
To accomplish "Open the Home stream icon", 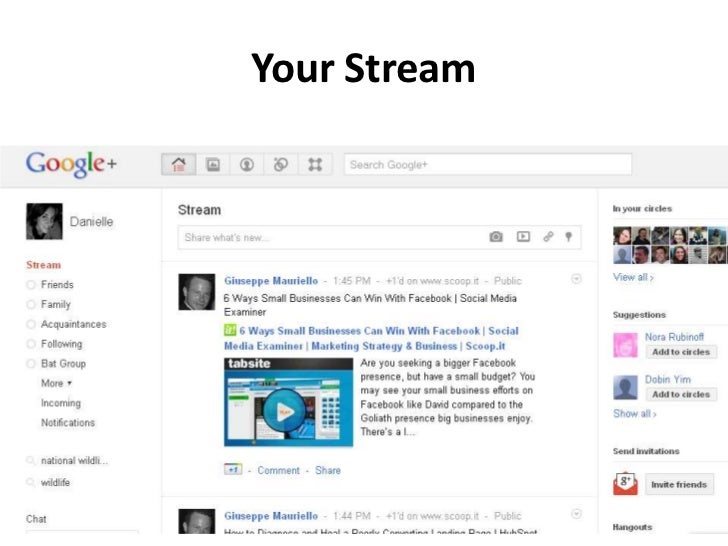I will pos(179,164).
